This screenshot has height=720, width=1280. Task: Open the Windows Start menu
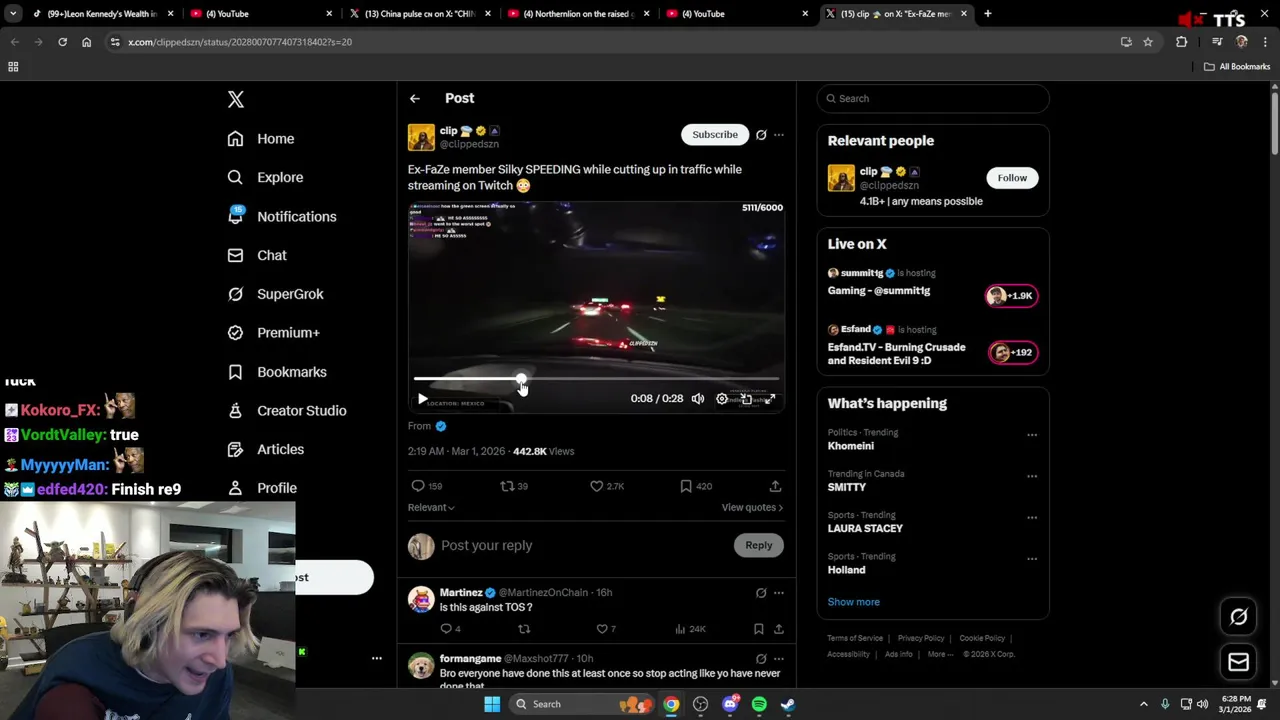point(492,704)
